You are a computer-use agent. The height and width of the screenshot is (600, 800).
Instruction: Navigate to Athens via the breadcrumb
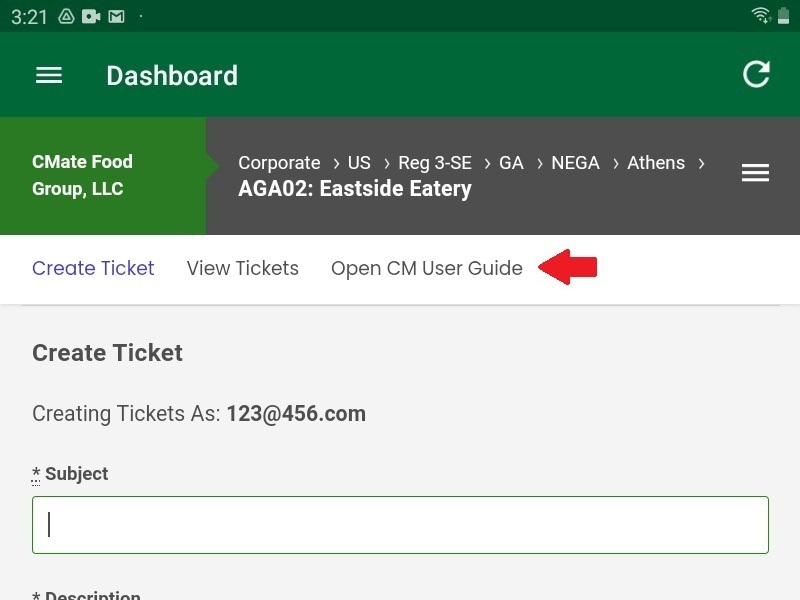(x=656, y=163)
